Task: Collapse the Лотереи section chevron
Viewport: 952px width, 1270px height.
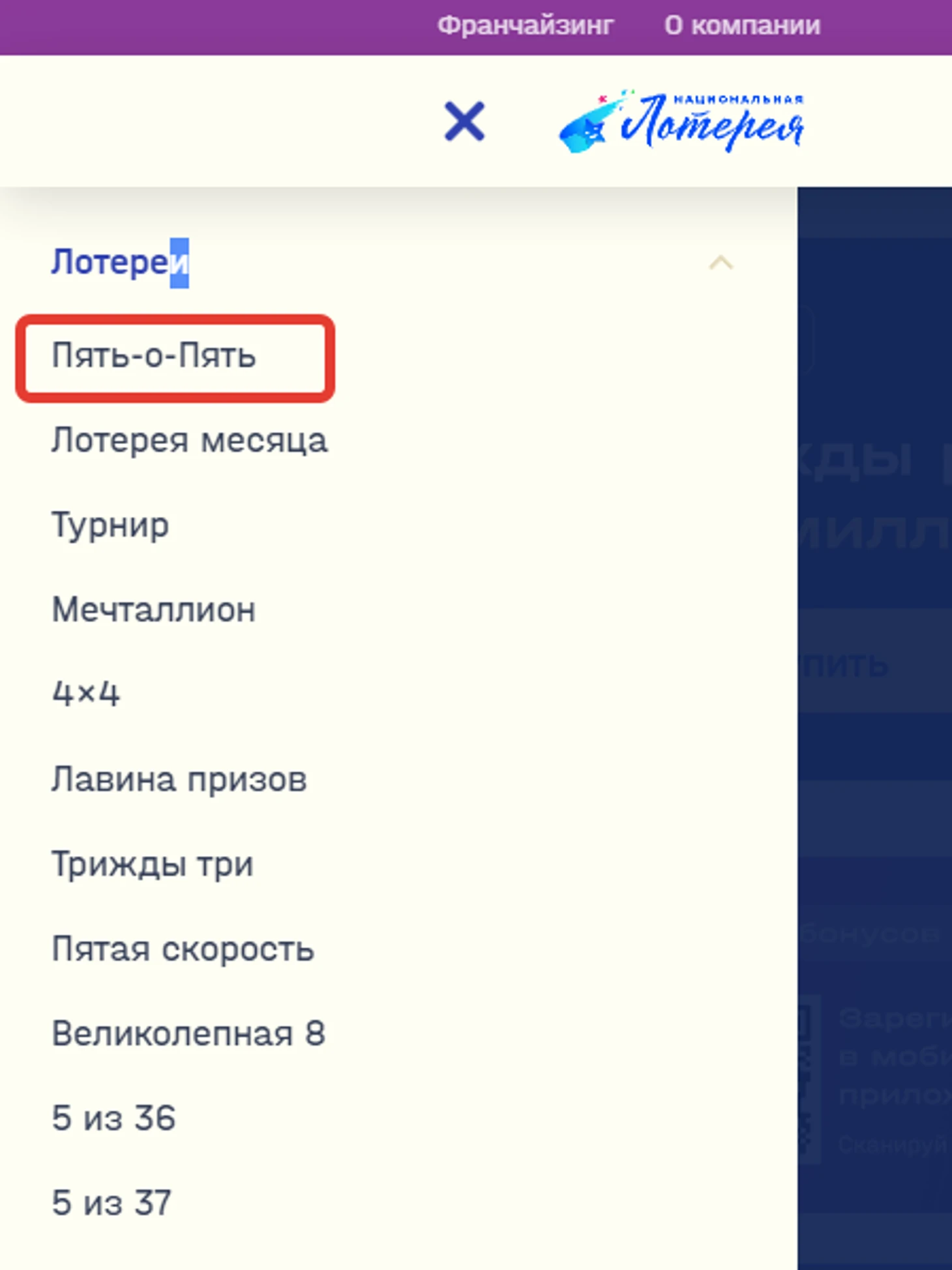Action: (x=721, y=263)
